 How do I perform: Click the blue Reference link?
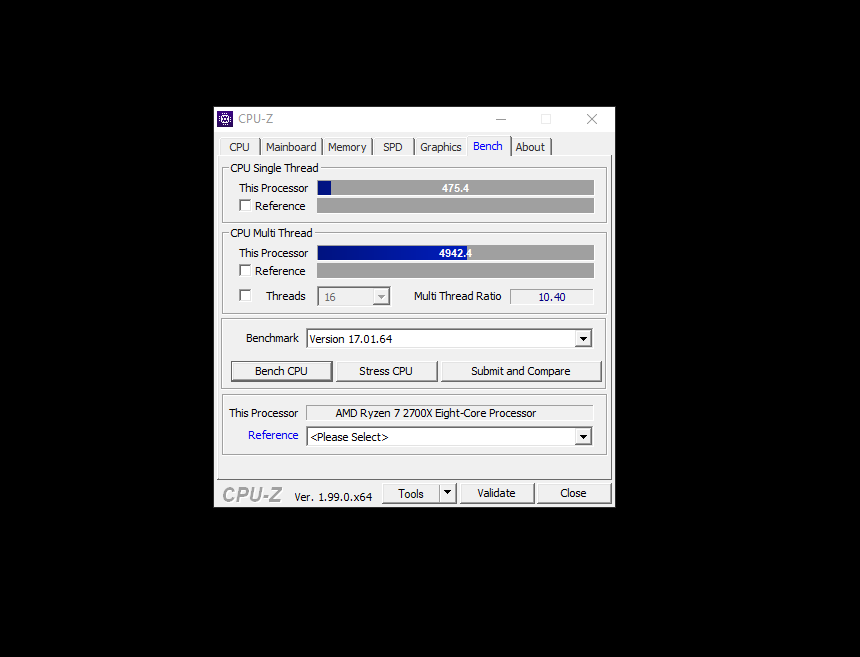pyautogui.click(x=273, y=435)
